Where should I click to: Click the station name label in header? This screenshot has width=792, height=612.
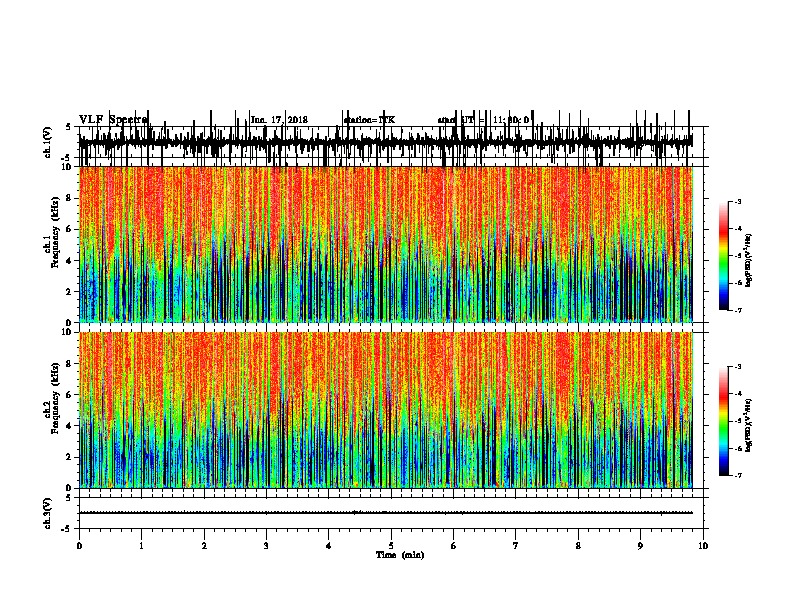369,120
